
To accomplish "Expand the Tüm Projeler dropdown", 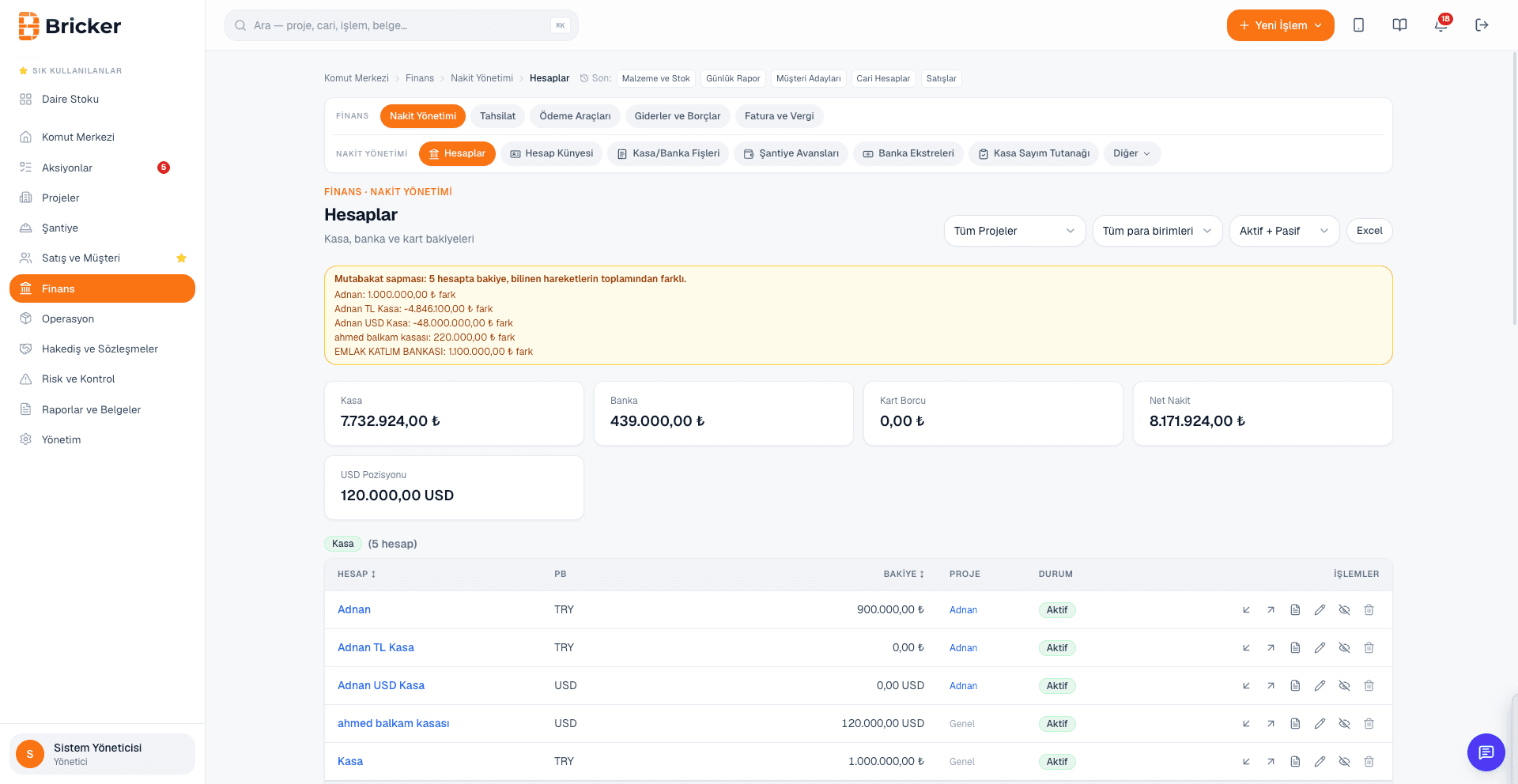I will tap(1014, 231).
